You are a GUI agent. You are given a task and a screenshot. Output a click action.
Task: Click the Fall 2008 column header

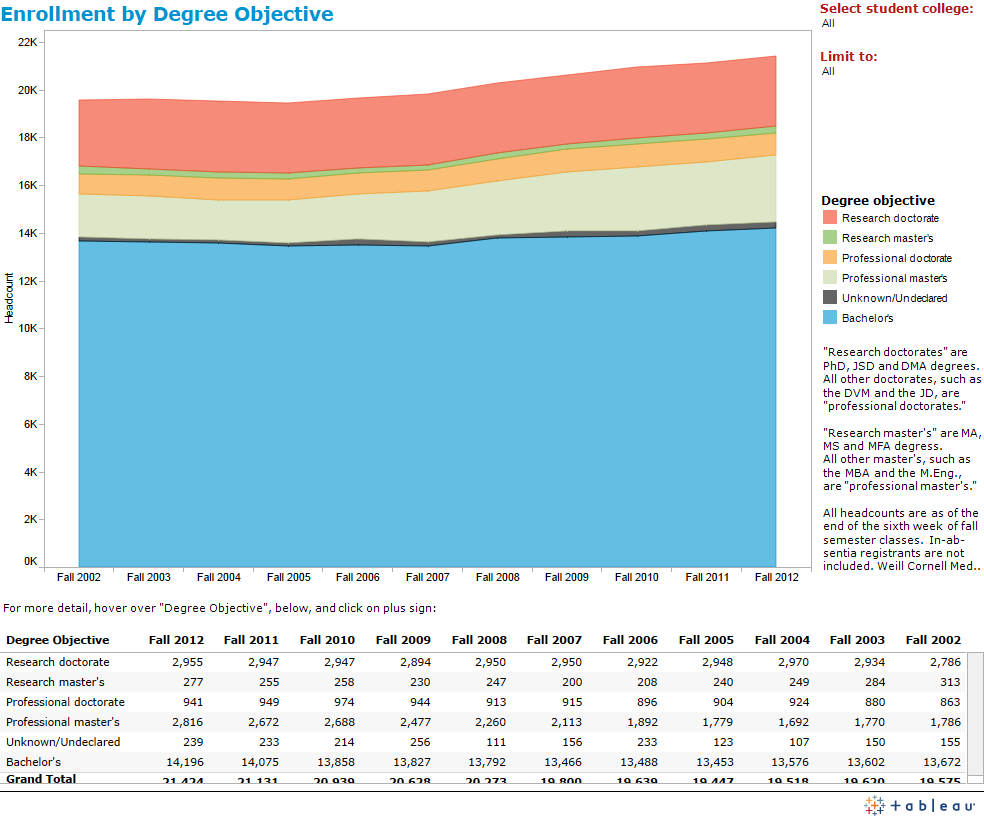point(479,640)
